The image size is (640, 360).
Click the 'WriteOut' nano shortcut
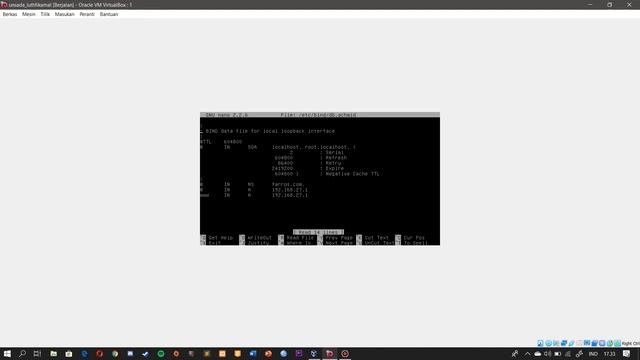click(x=259, y=238)
